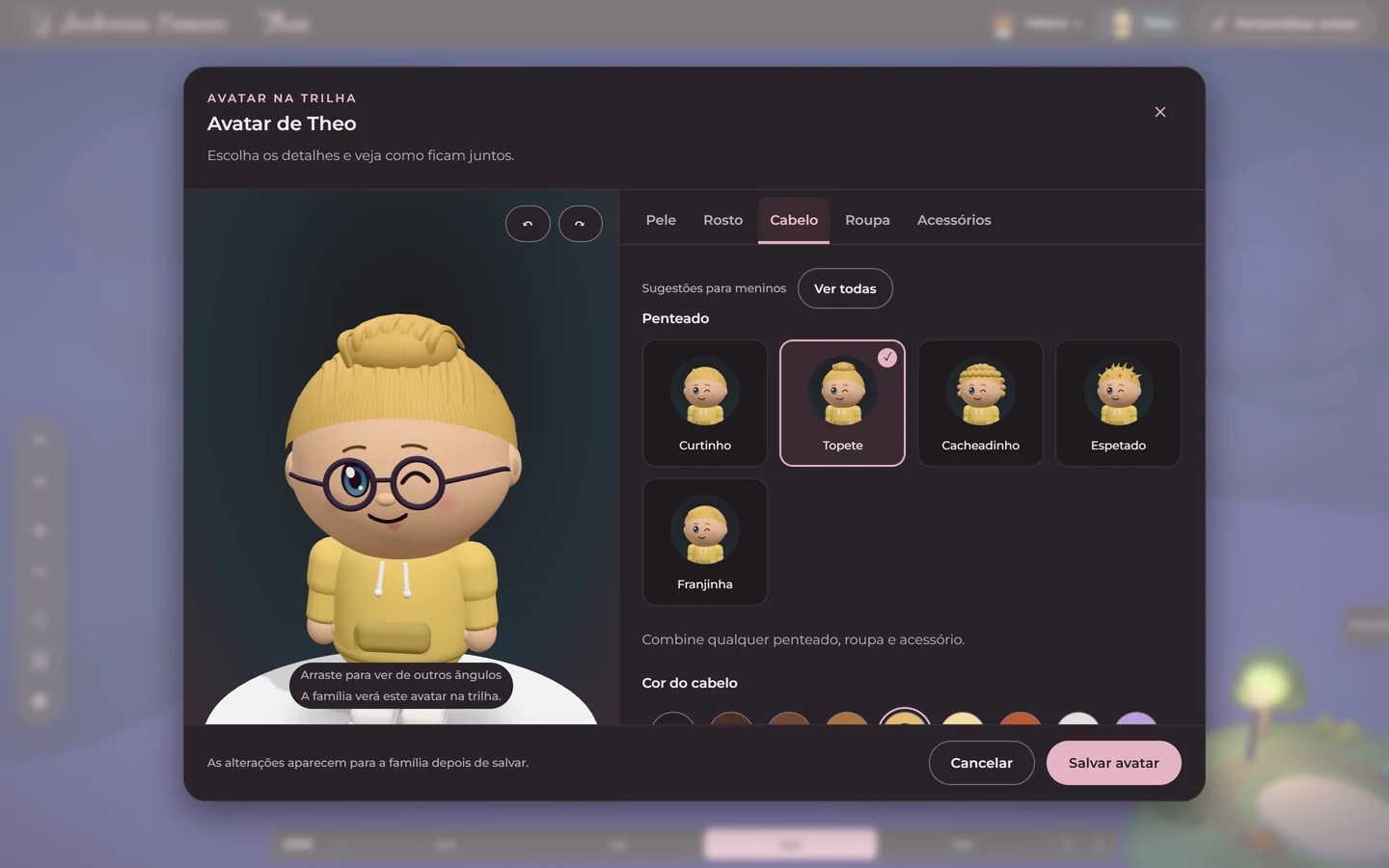1389x868 pixels.
Task: Click 'Combine qualquer penteado, roupa e acessório.' text
Action: point(803,639)
